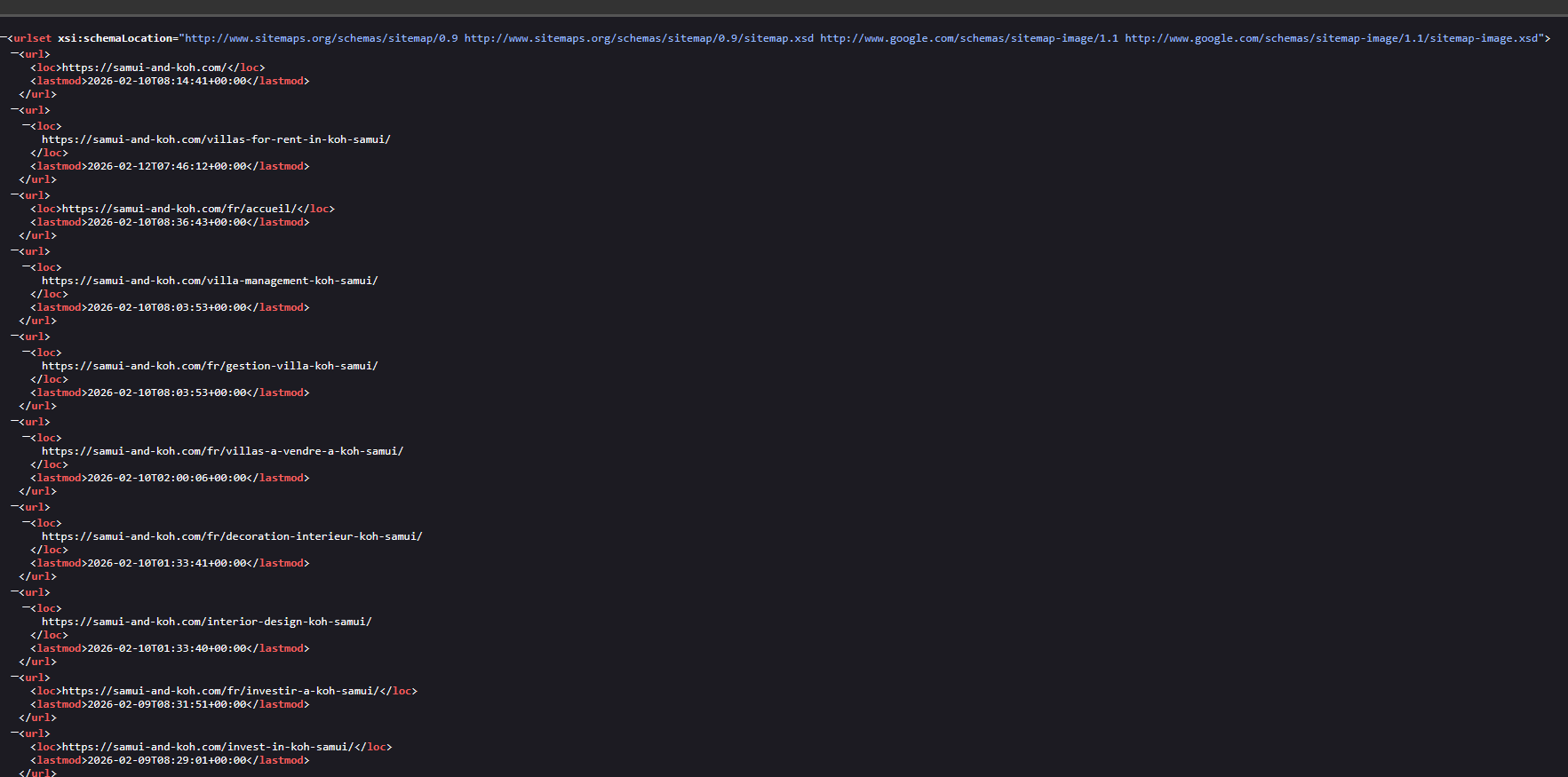
Task: Click the lastmod value 2026-02-10T02:00:06+00:00
Action: [167, 478]
